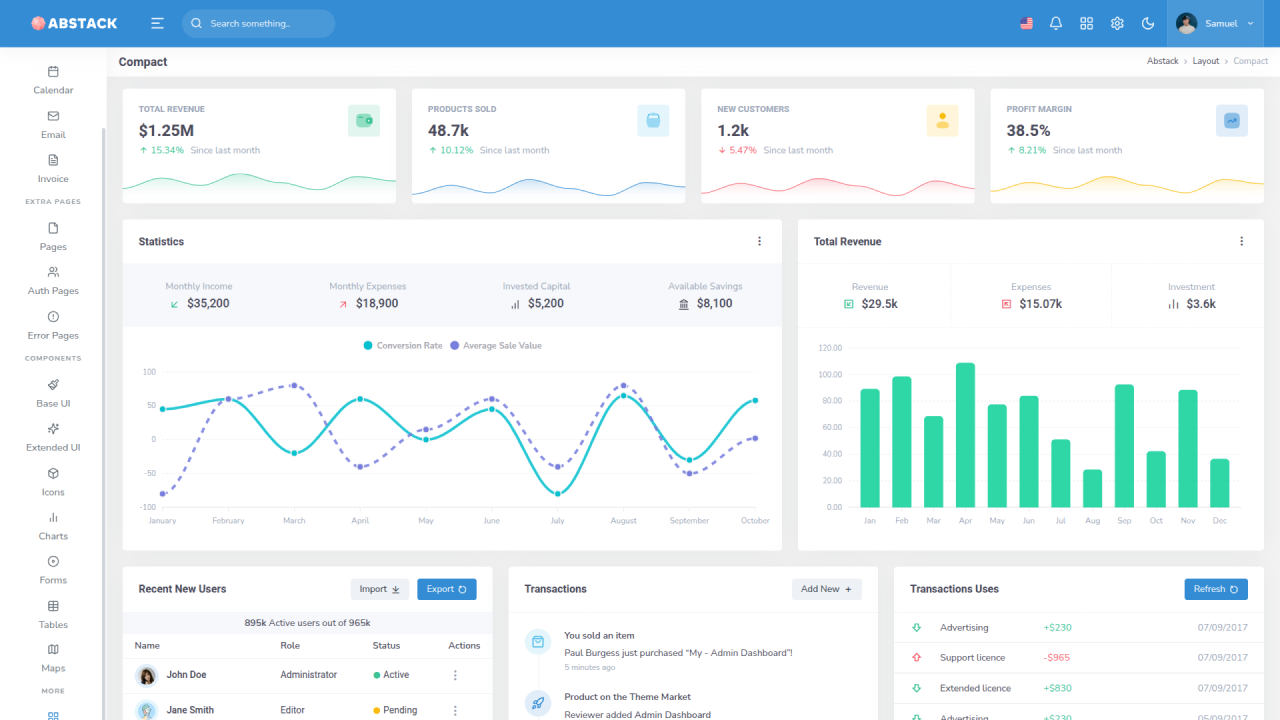Click the April bar in revenue chart
Screen dimensions: 1280x720
(x=965, y=435)
